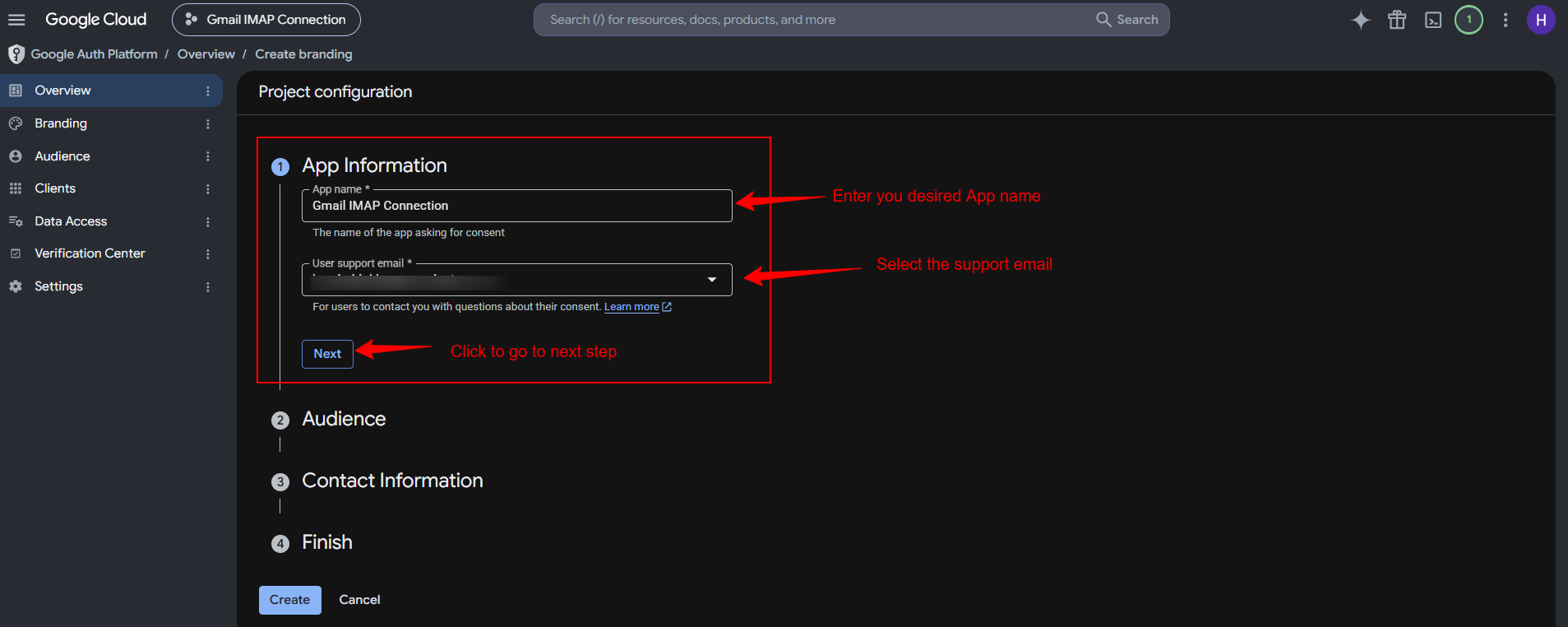
Task: Click the Verification Center checkbox icon
Action: [x=16, y=253]
